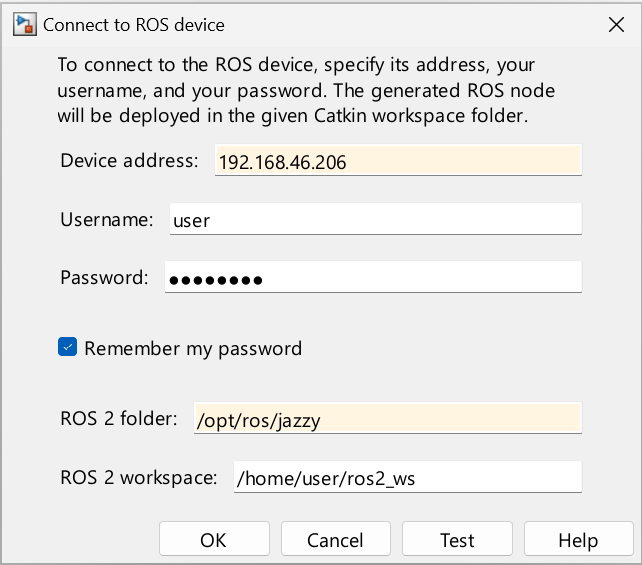
Task: Edit the ROS 2 folder path field
Action: pos(386,419)
